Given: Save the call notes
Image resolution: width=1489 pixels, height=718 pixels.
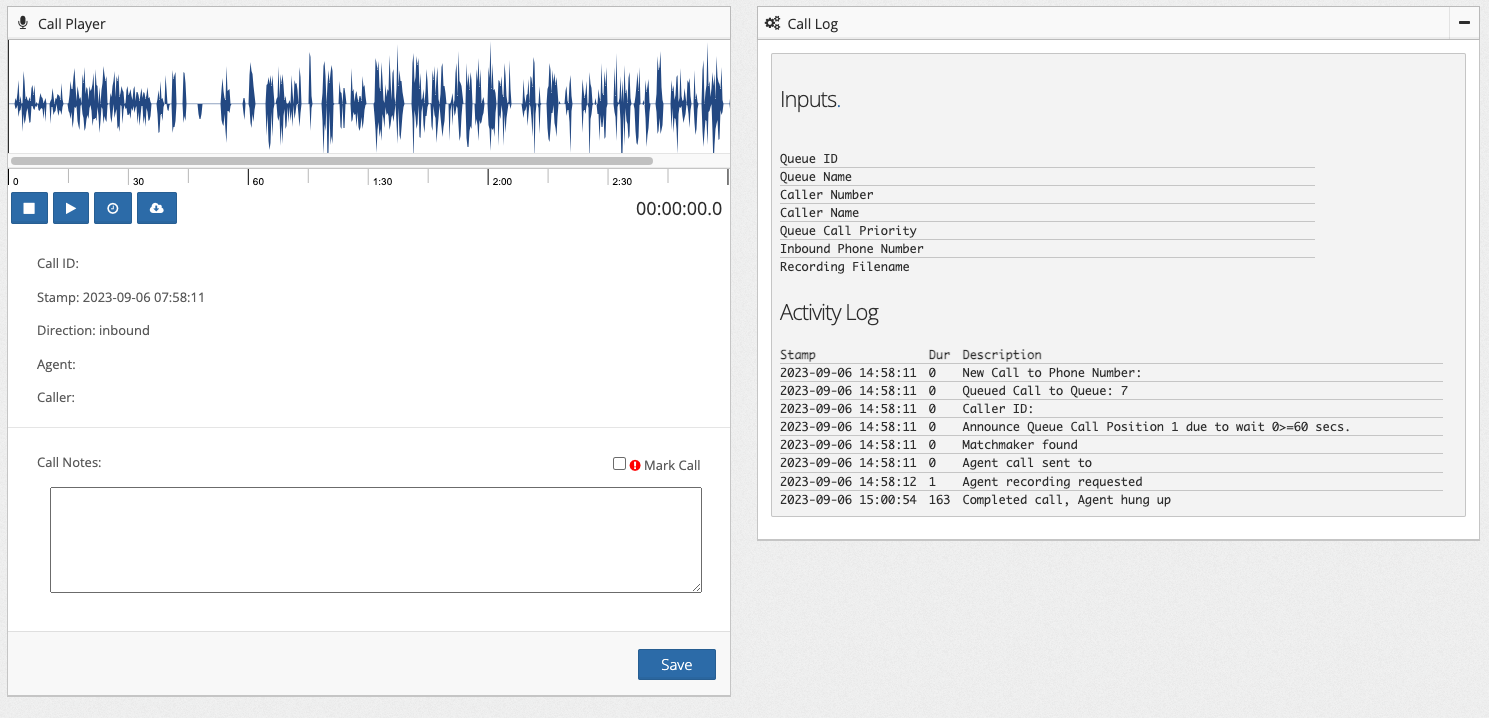Looking at the screenshot, I should [x=676, y=665].
